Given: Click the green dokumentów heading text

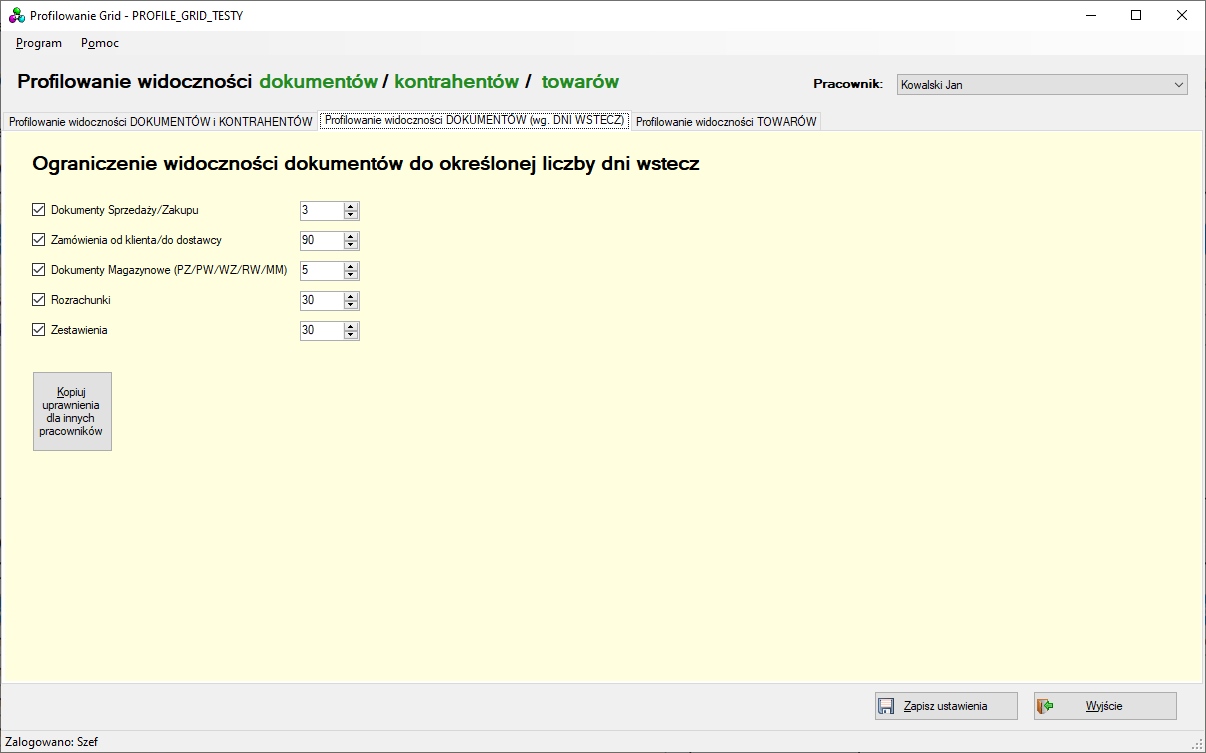Looking at the screenshot, I should (x=319, y=82).
